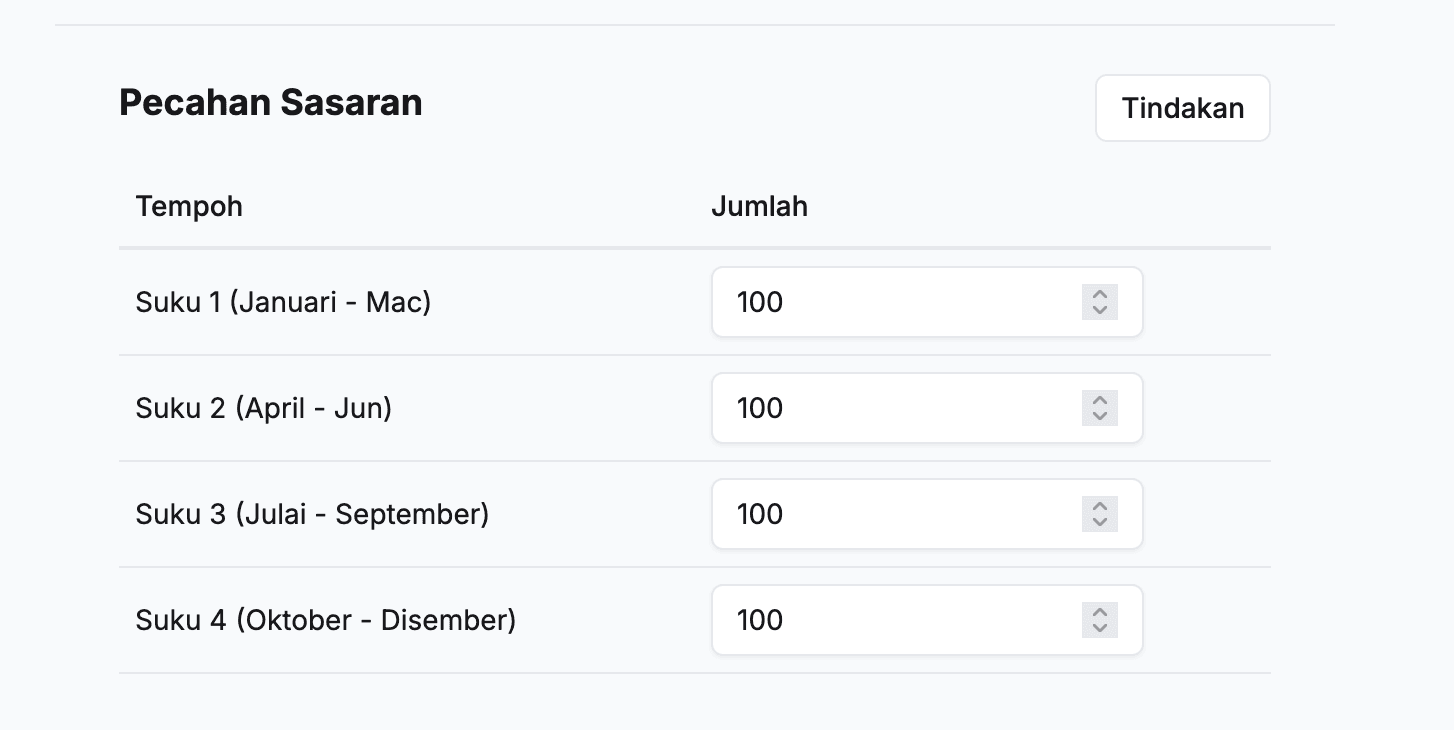Raise Suku 4 amount with up arrow
This screenshot has width=1454, height=730.
pyautogui.click(x=1100, y=612)
